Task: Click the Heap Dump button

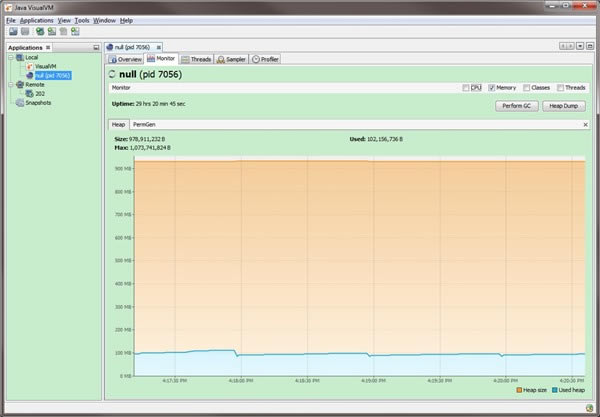Action: (x=564, y=106)
